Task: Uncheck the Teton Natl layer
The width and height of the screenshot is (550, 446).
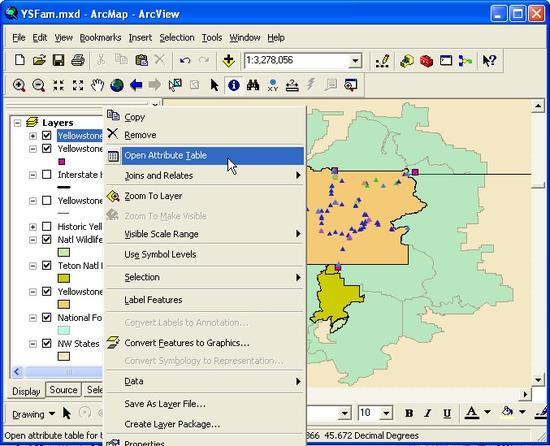Action: click(x=47, y=265)
